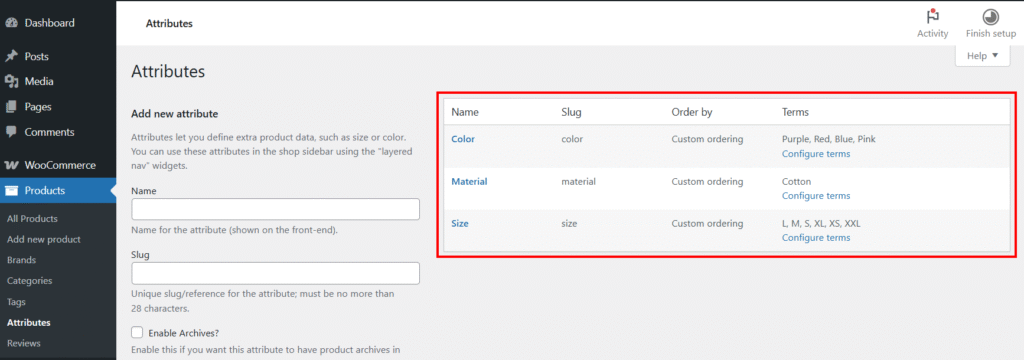
Task: Enable the Archives checkbox
Action: tap(137, 333)
